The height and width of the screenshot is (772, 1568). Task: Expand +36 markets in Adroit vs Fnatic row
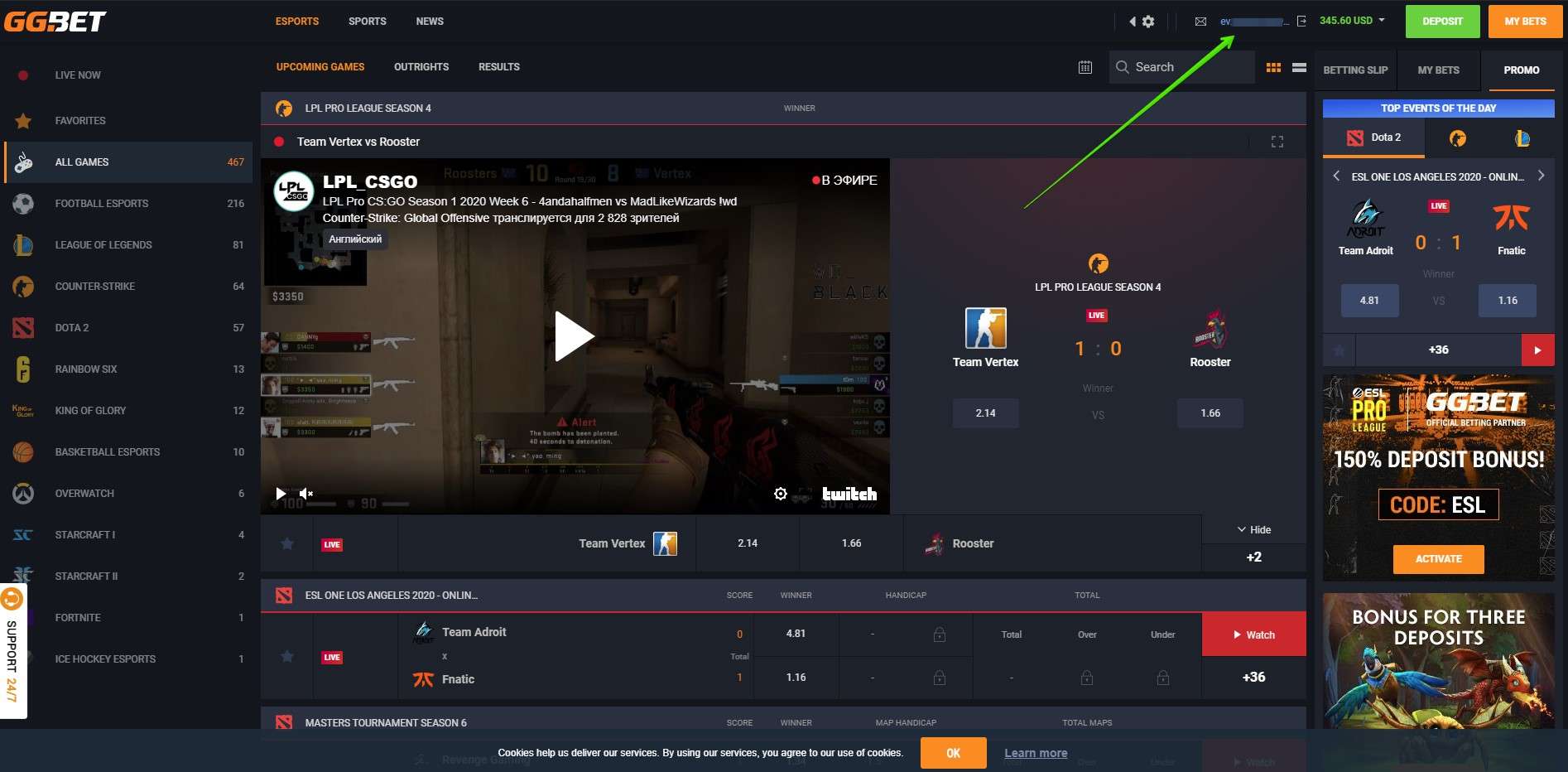(1254, 678)
